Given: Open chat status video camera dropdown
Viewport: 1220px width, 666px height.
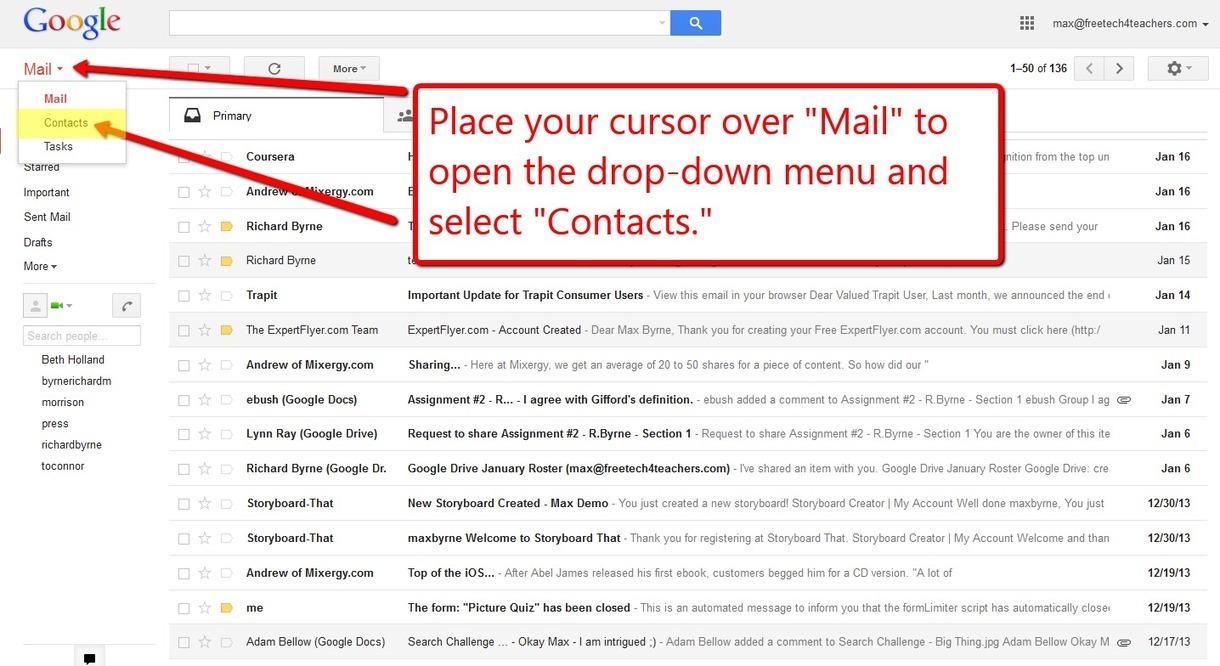Looking at the screenshot, I should coord(62,305).
